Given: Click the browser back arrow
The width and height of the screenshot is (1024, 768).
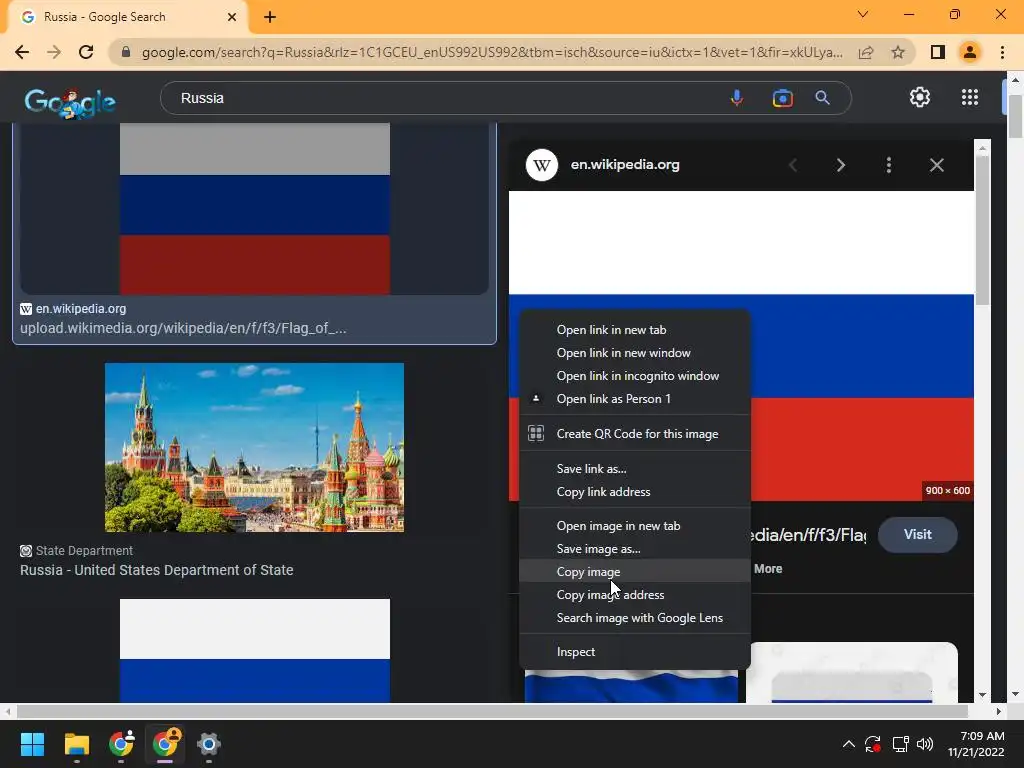Looking at the screenshot, I should [22, 52].
